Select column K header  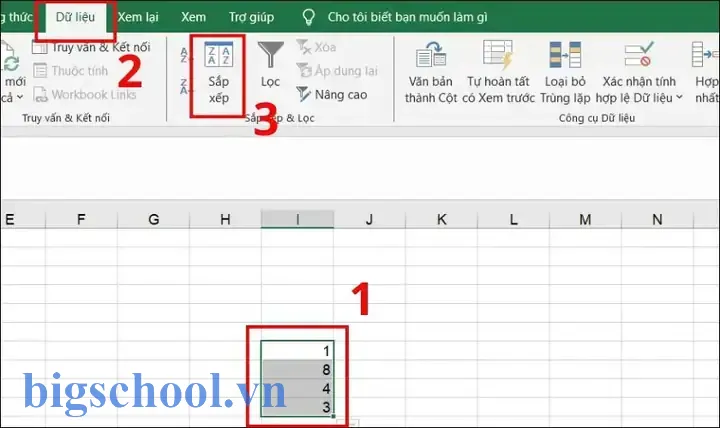[x=441, y=220]
